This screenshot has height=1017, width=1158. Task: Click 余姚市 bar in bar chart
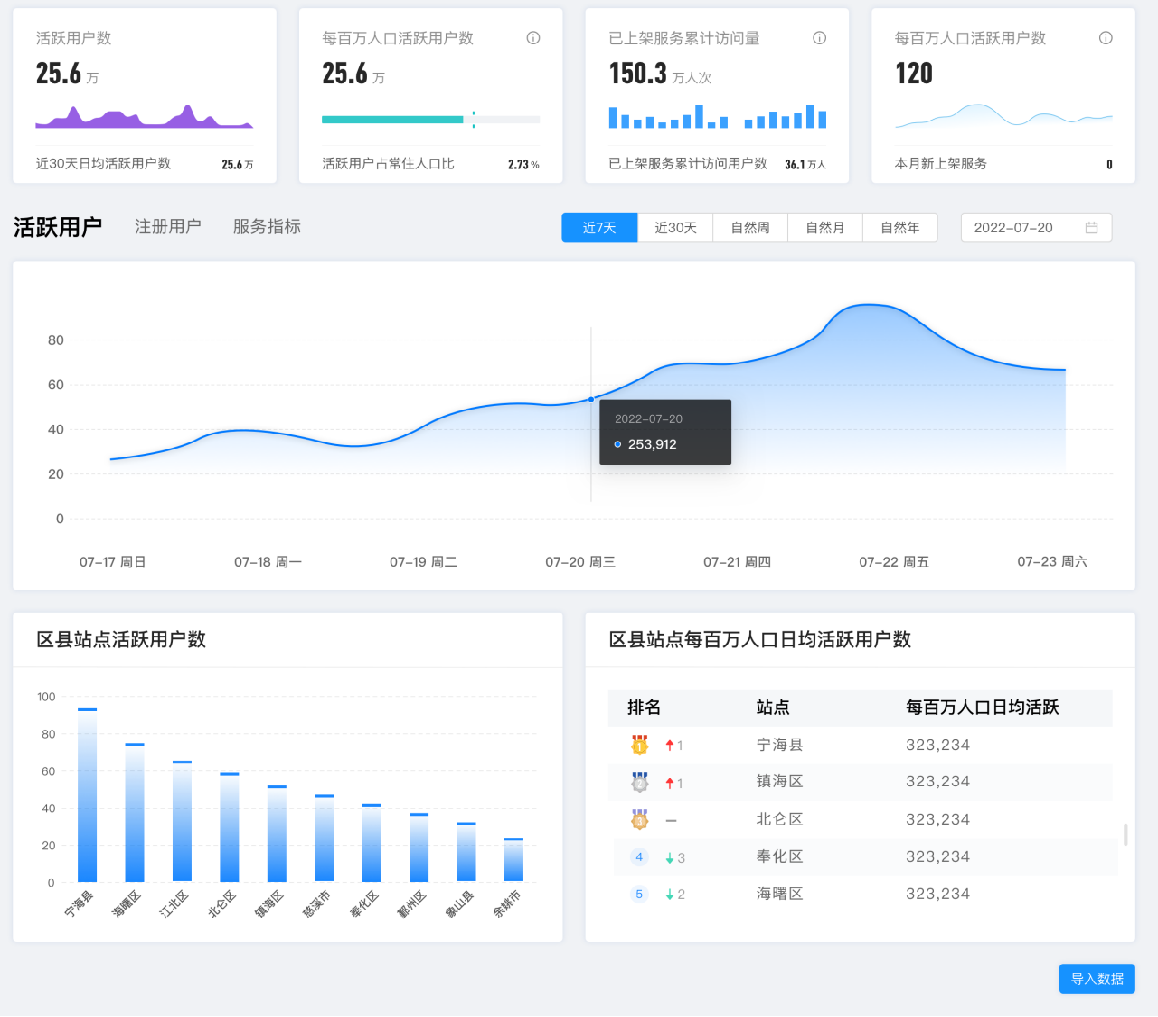[x=513, y=860]
